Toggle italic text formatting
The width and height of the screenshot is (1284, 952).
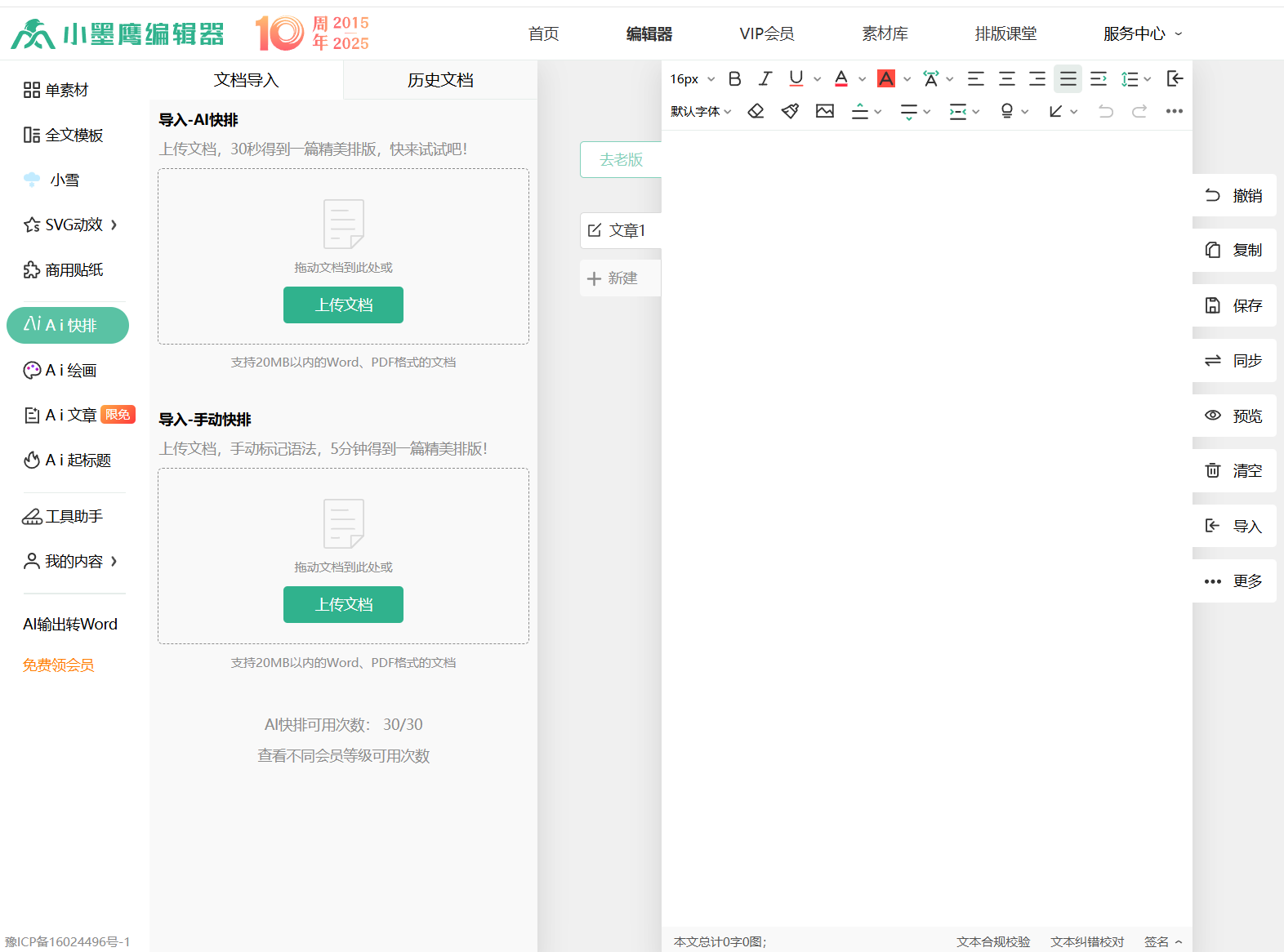pyautogui.click(x=765, y=78)
